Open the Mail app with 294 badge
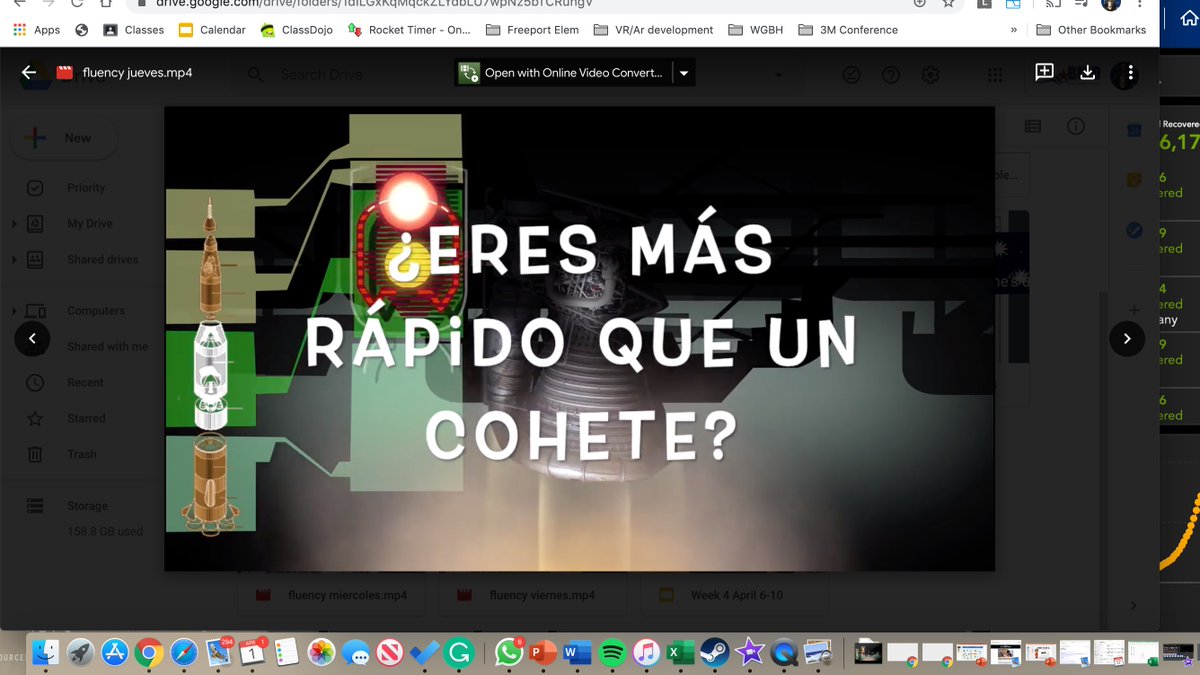The width and height of the screenshot is (1200, 675). 218,653
